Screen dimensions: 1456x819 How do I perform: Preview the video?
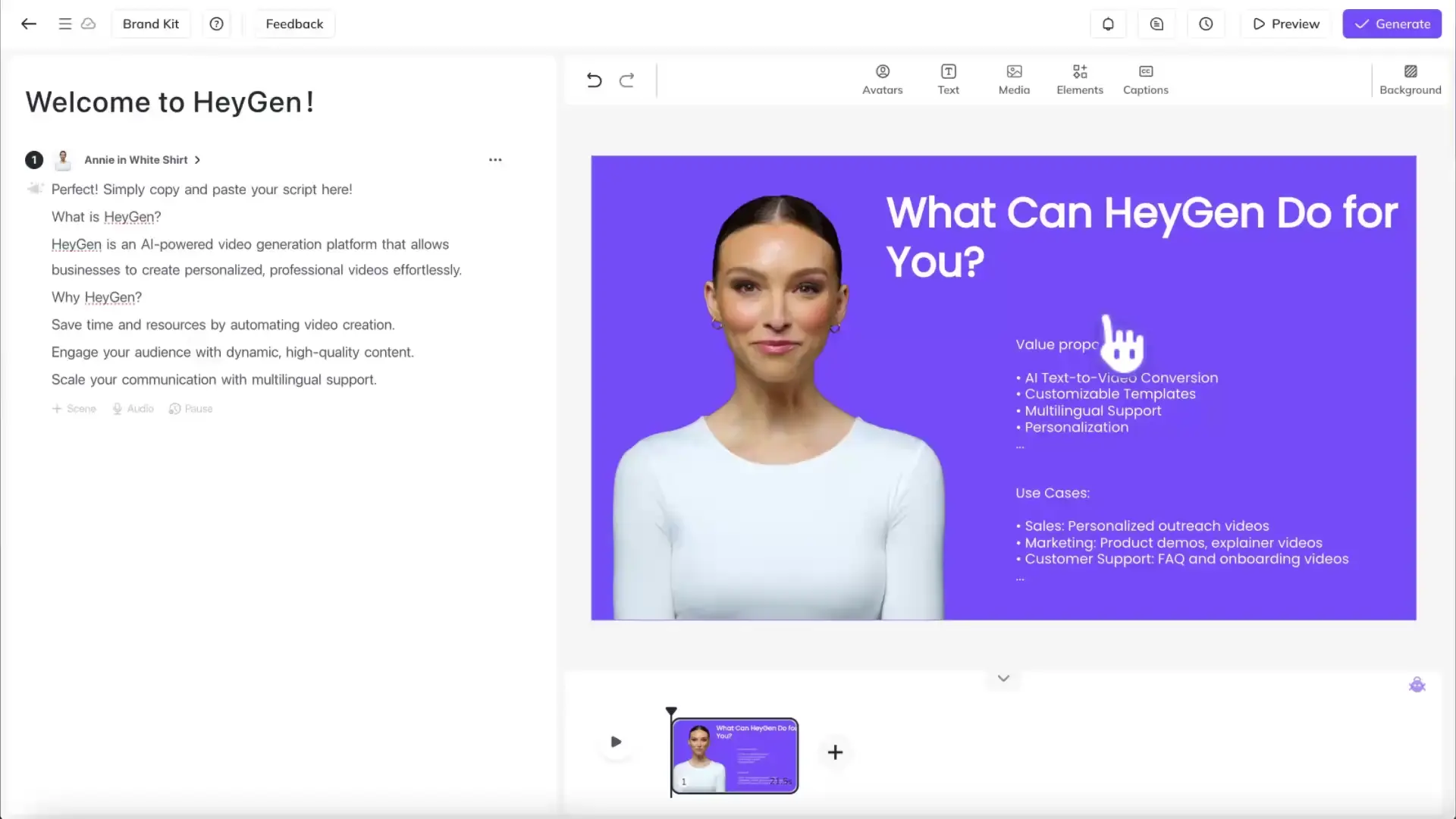tap(1286, 24)
